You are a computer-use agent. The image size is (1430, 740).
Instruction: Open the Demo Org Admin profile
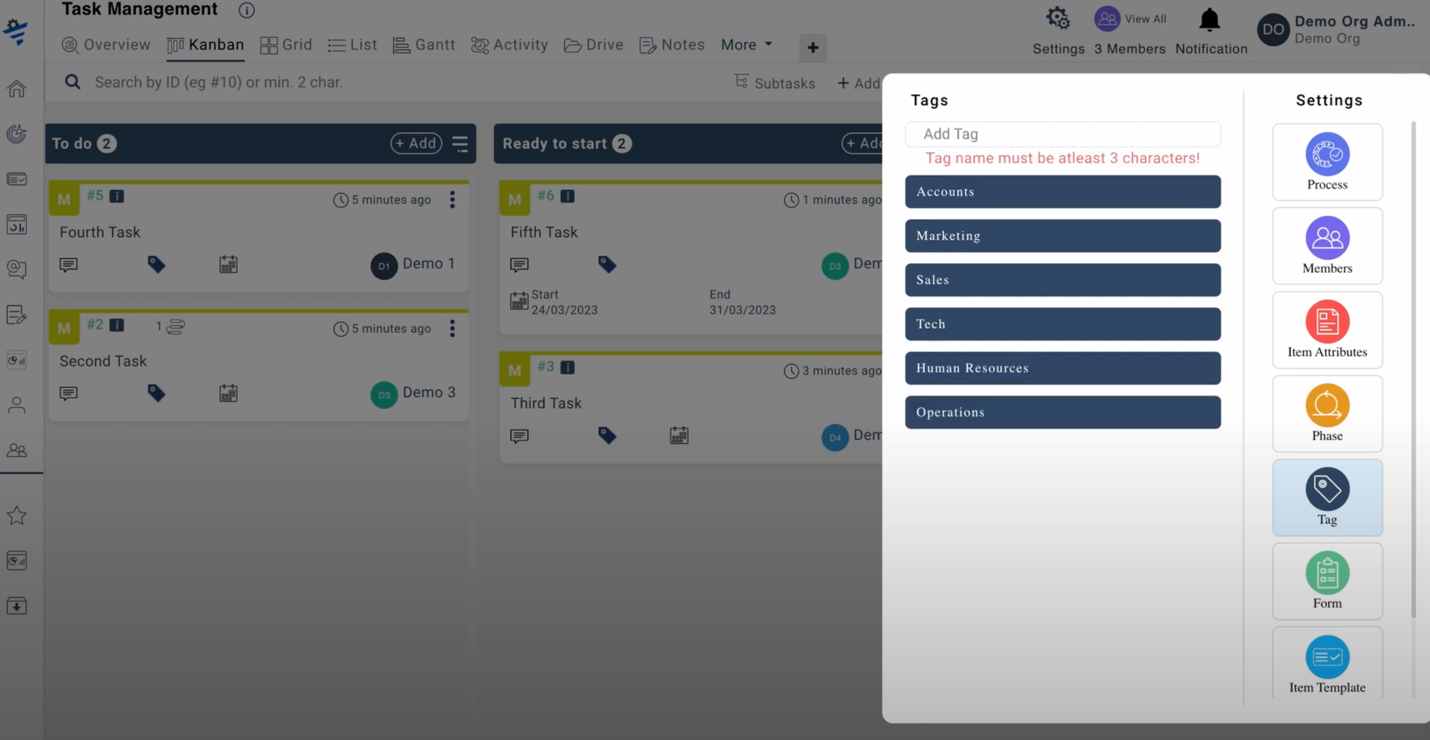coord(1336,29)
